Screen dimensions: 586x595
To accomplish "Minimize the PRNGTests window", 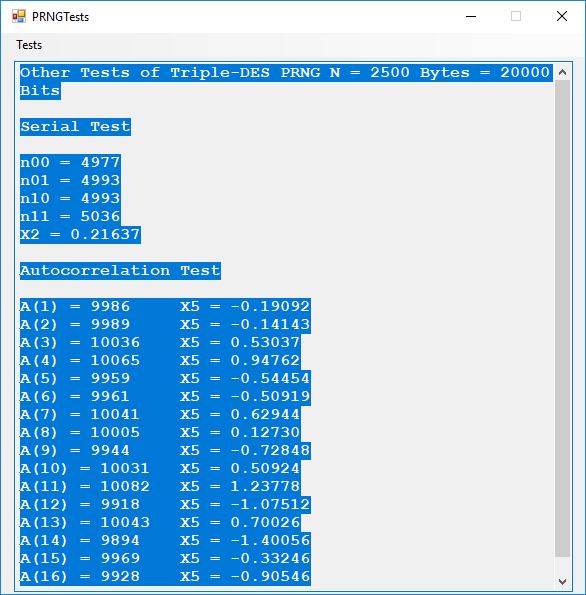I will click(x=471, y=16).
